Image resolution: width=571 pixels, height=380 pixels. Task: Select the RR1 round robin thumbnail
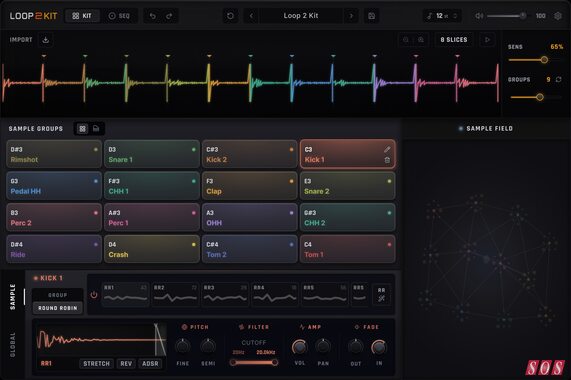point(125,294)
